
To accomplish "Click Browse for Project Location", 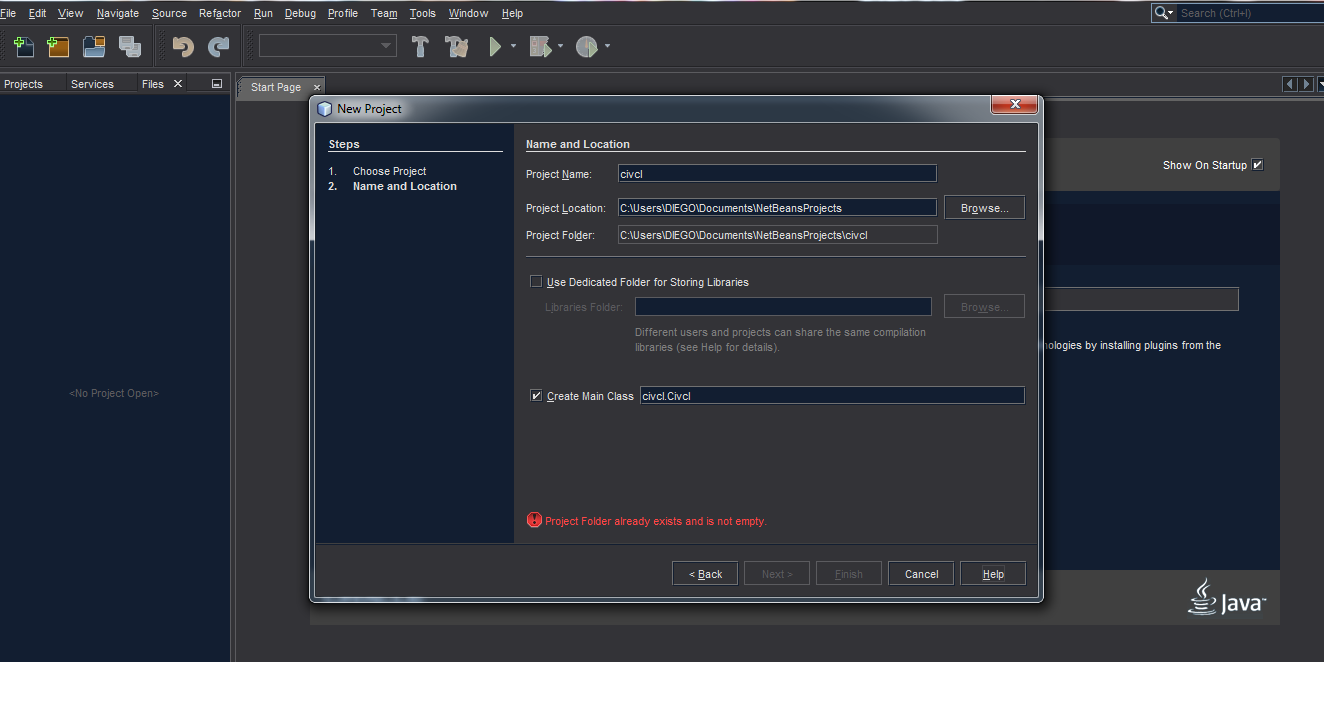I will [984, 208].
